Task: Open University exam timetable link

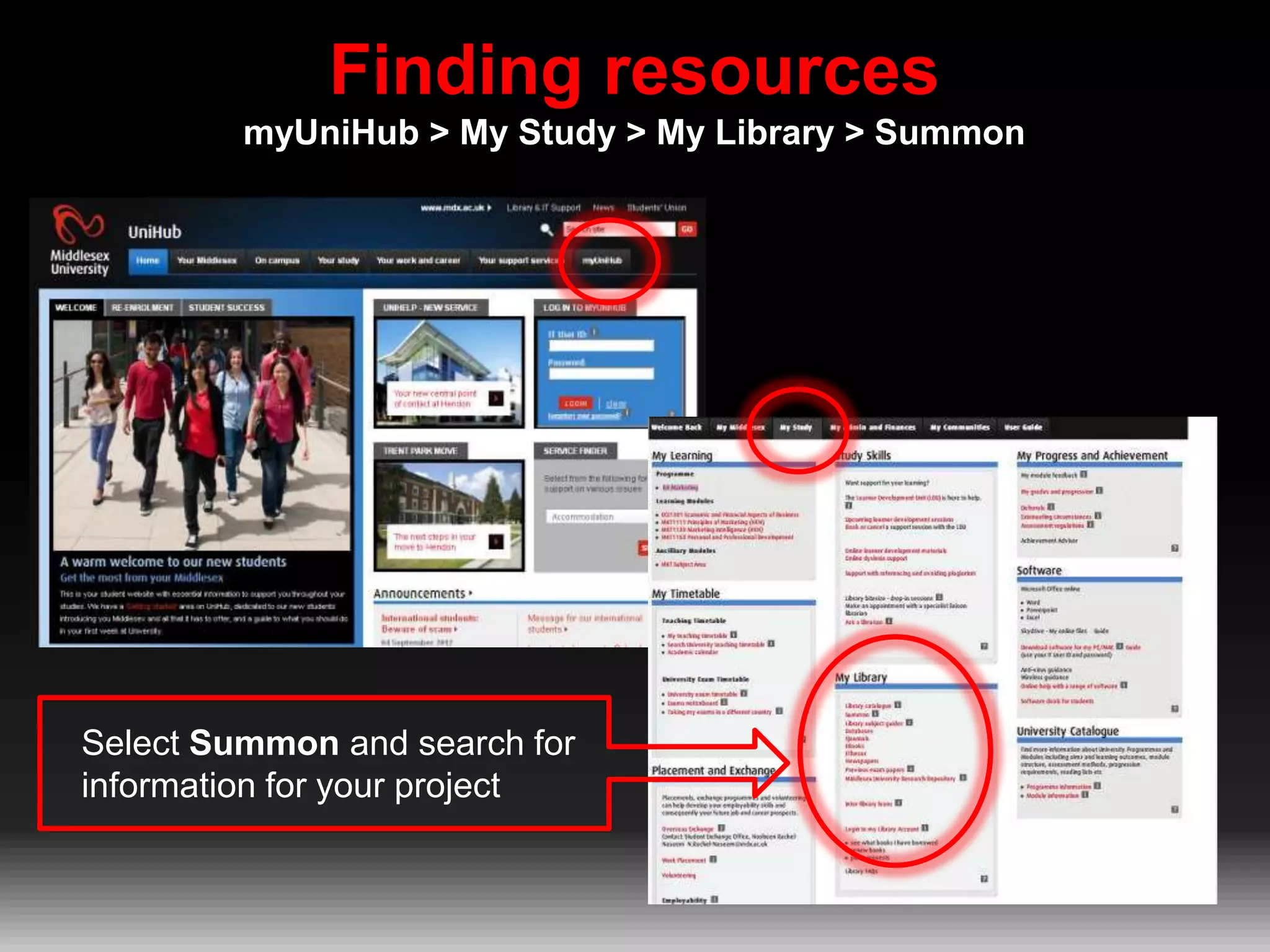Action: (702, 695)
